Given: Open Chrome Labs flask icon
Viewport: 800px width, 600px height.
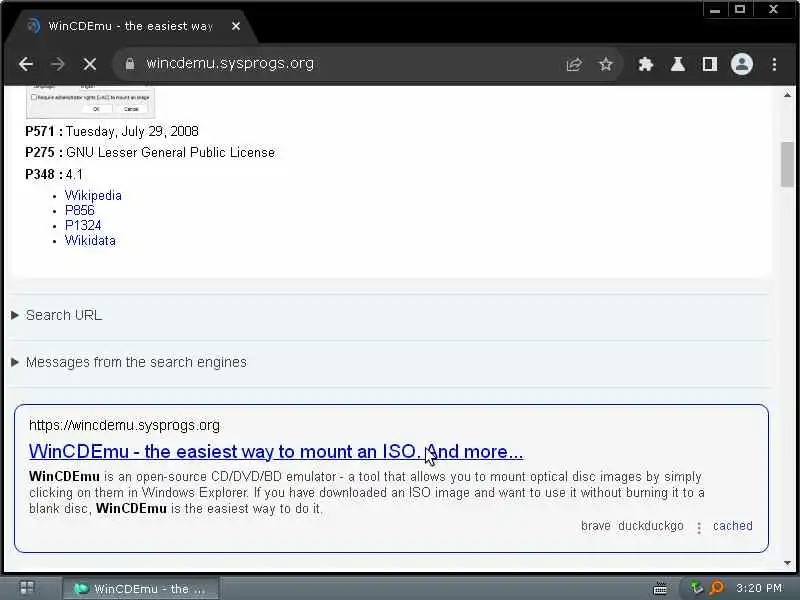Looking at the screenshot, I should pyautogui.click(x=678, y=64).
